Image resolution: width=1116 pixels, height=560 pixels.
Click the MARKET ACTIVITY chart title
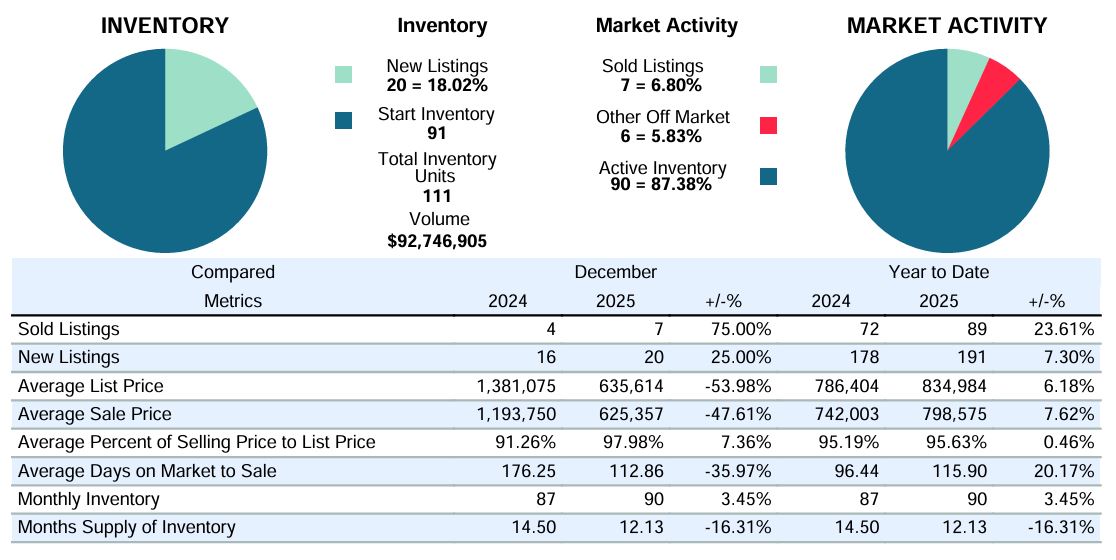[947, 26]
